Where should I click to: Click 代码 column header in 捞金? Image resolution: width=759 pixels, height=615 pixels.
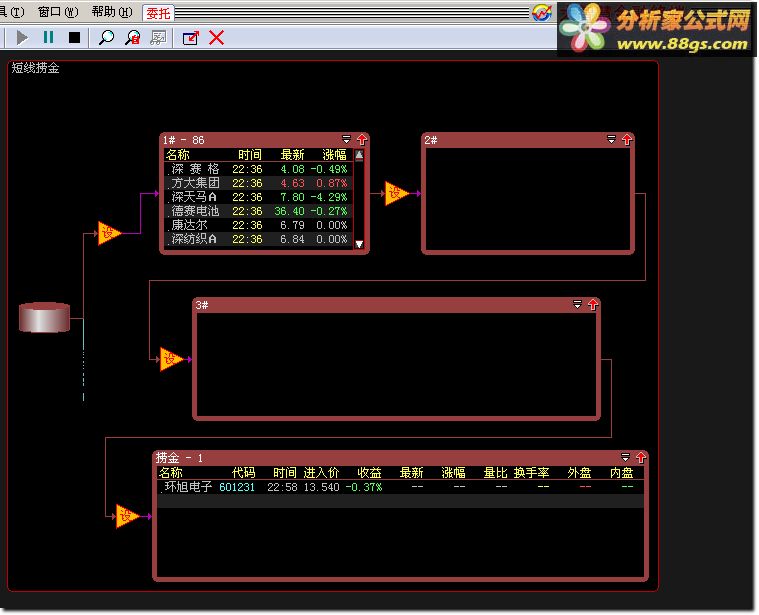click(x=243, y=473)
